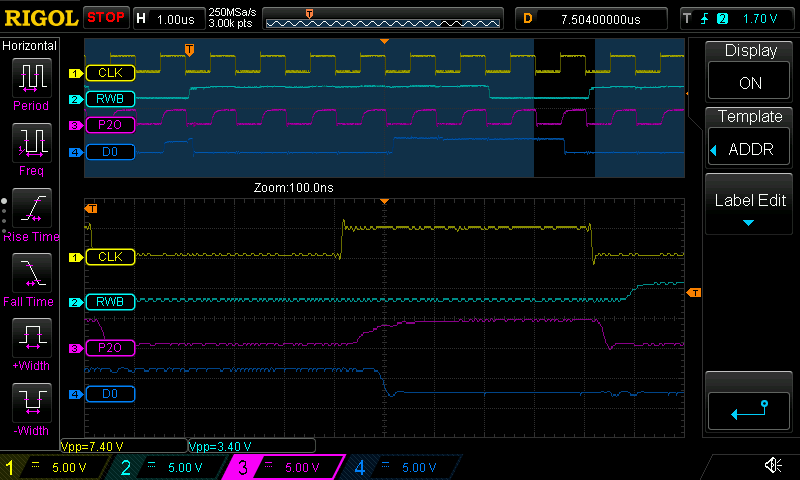Click the speaker sound icon

773,466
